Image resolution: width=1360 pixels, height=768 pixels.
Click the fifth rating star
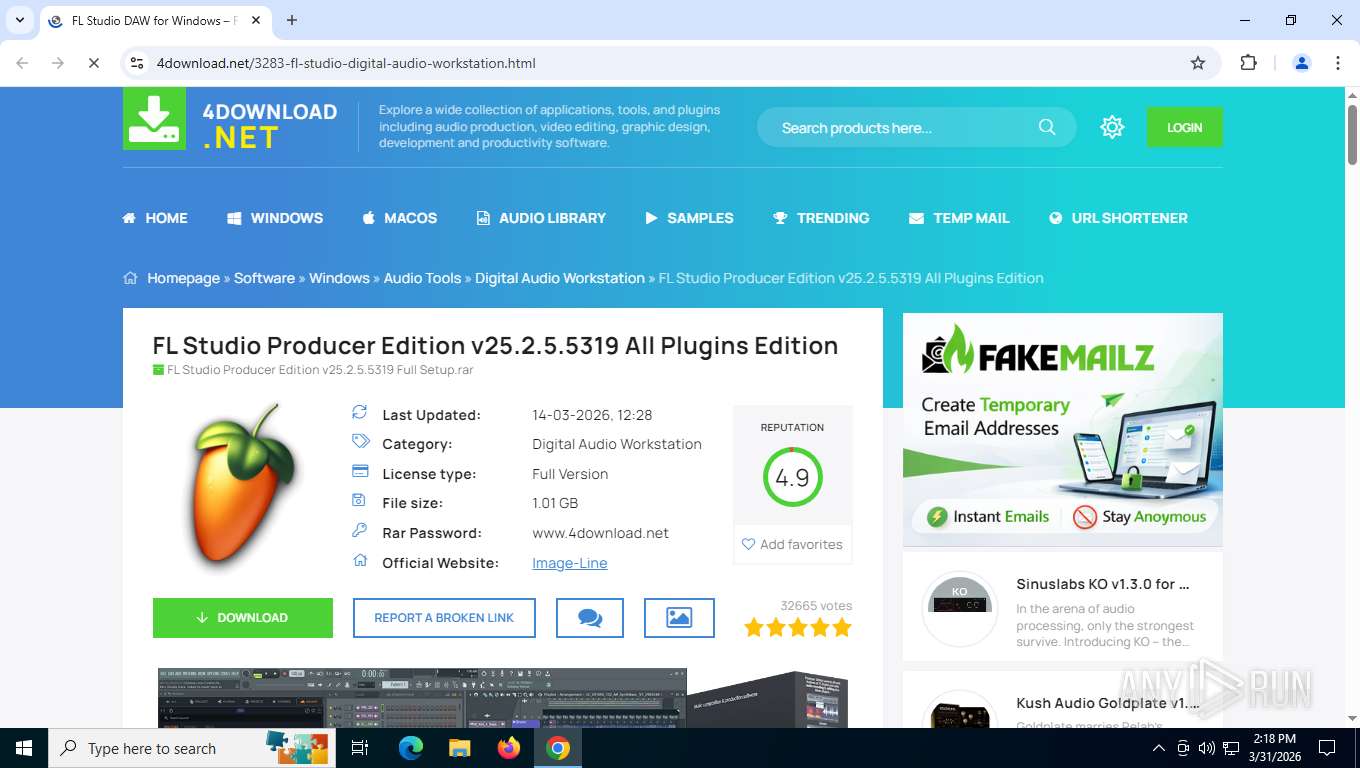[x=842, y=628]
